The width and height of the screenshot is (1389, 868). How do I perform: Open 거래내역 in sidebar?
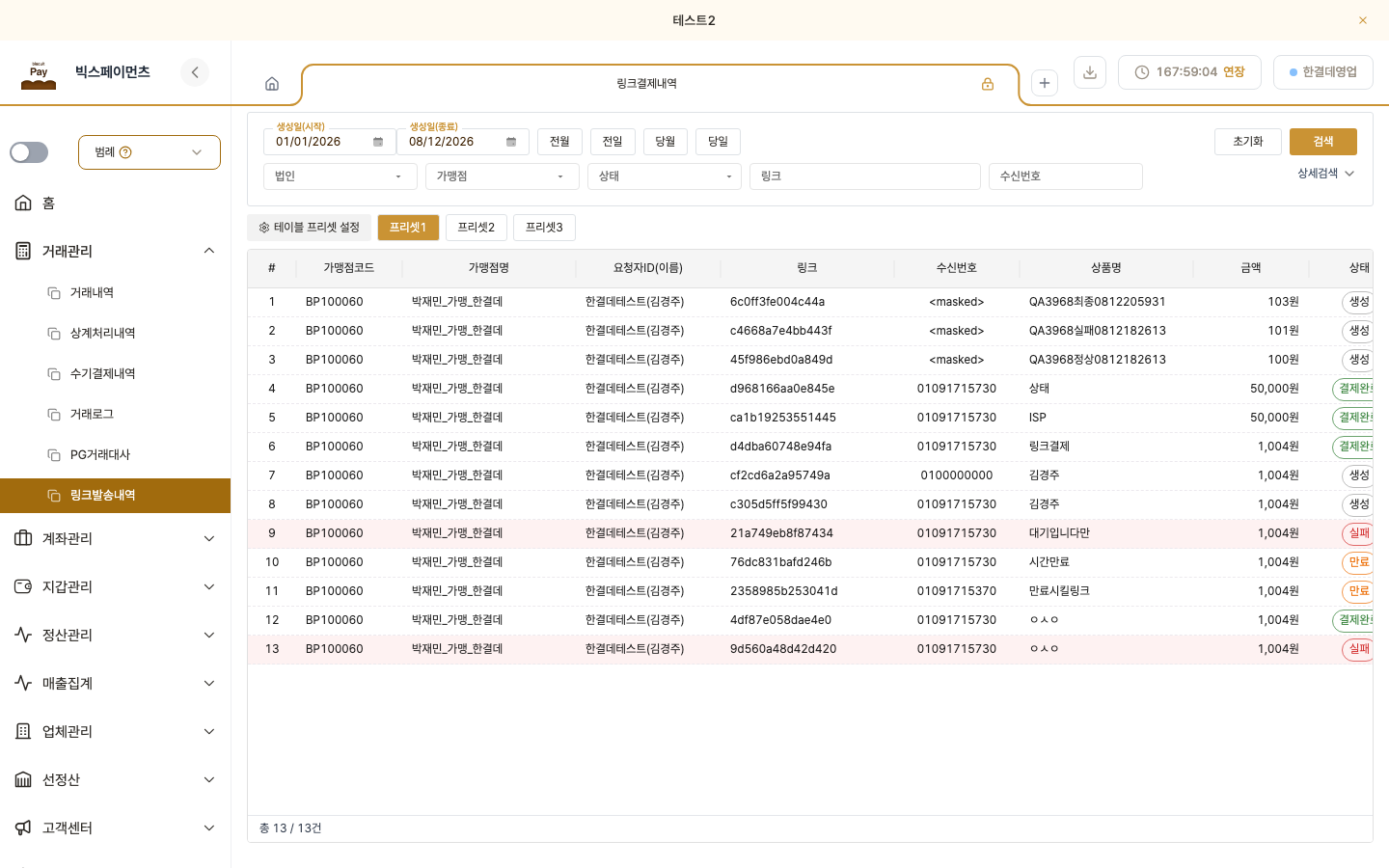pos(92,292)
